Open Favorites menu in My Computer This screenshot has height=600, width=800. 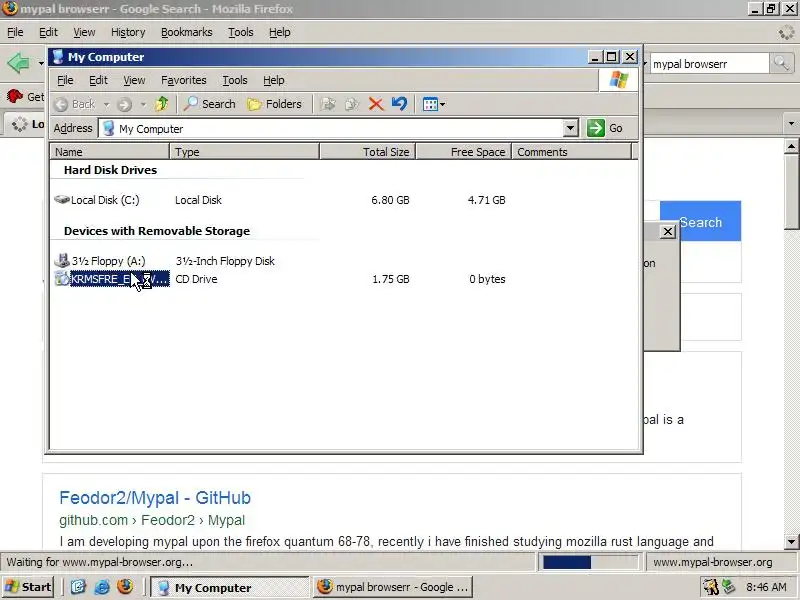click(184, 80)
